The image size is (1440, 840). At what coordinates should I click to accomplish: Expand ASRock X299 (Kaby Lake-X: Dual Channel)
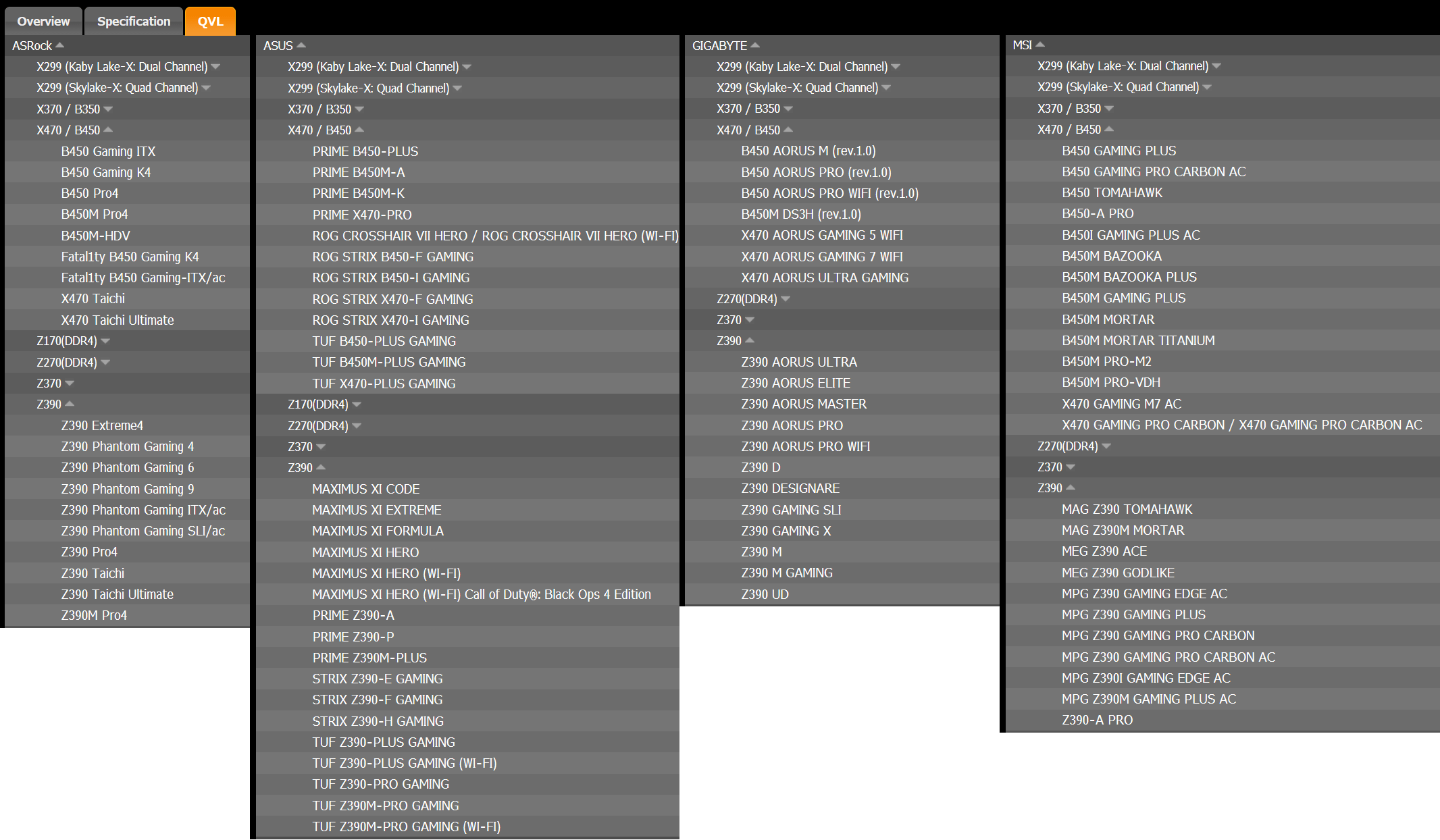127,66
